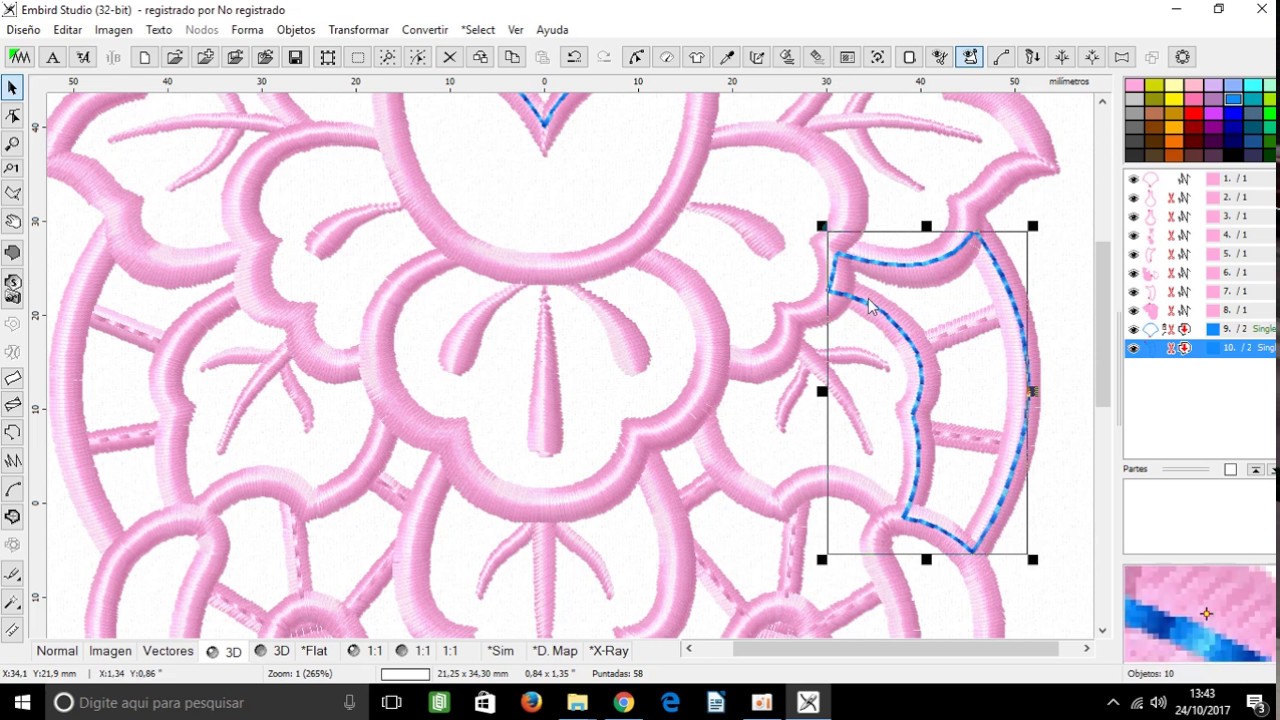
Task: Select object row '10. / 2' in list
Action: pyautogui.click(x=1200, y=348)
